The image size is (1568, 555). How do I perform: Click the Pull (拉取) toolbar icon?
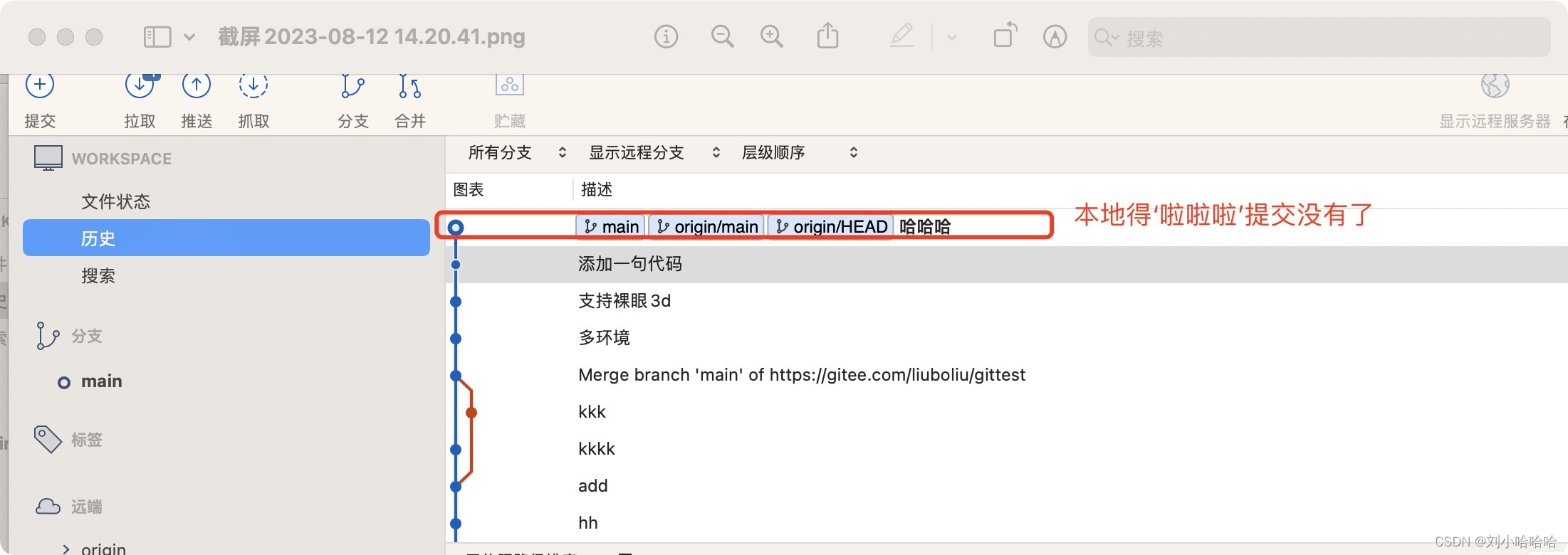click(141, 85)
